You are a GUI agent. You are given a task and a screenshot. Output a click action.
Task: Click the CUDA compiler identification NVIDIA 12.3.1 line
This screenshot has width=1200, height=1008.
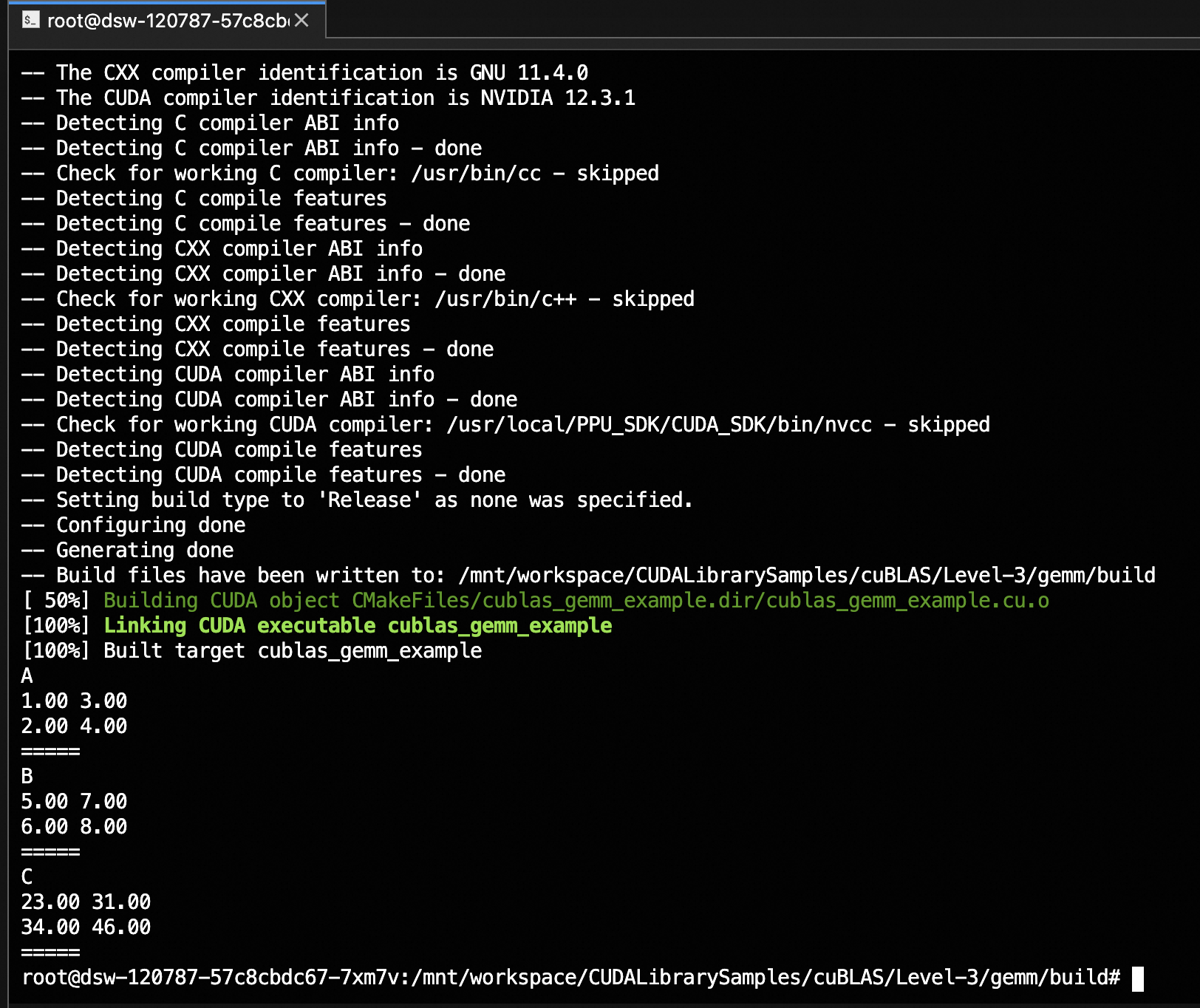(x=328, y=98)
